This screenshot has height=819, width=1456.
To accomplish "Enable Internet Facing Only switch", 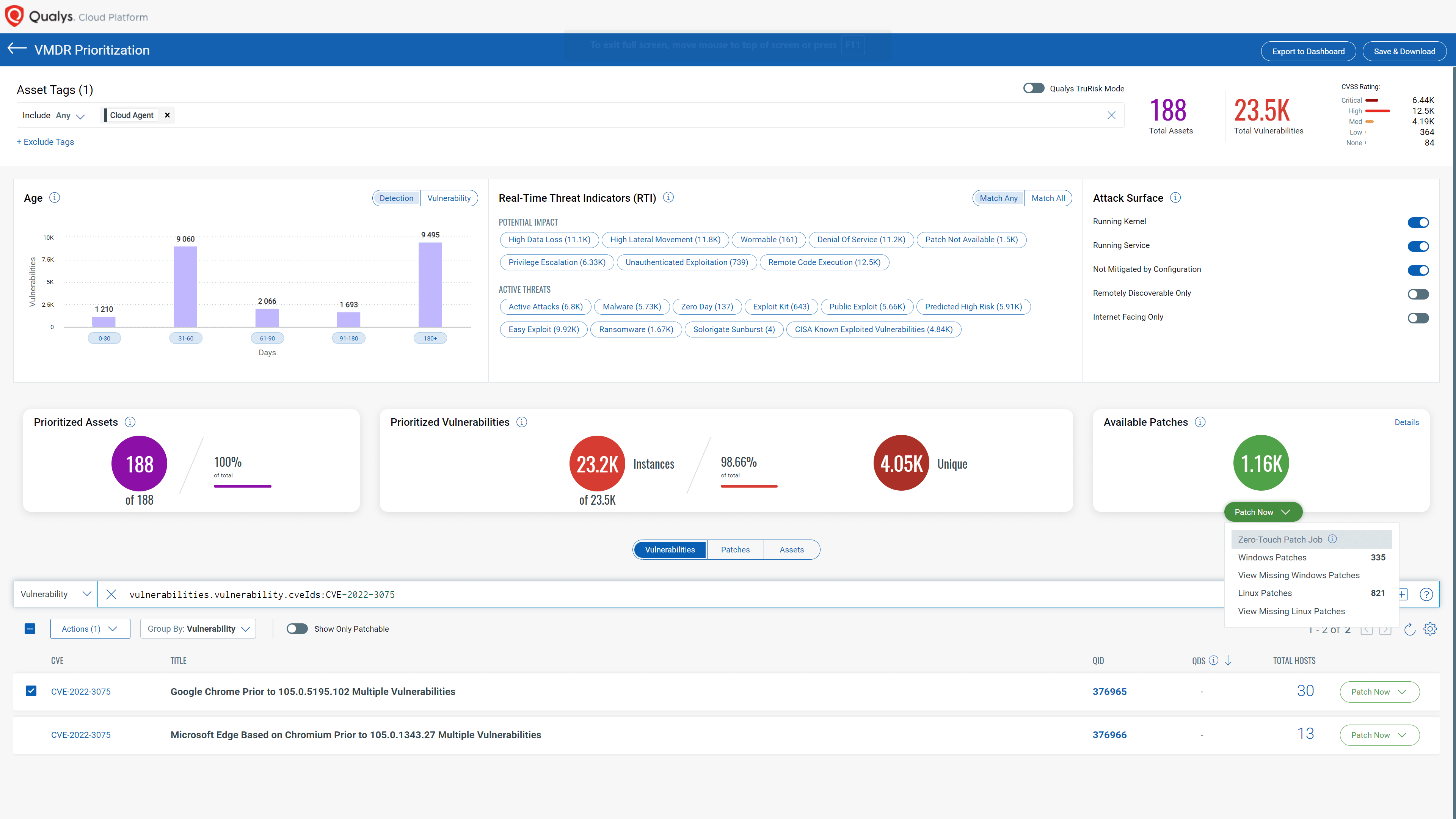I will pyautogui.click(x=1418, y=318).
